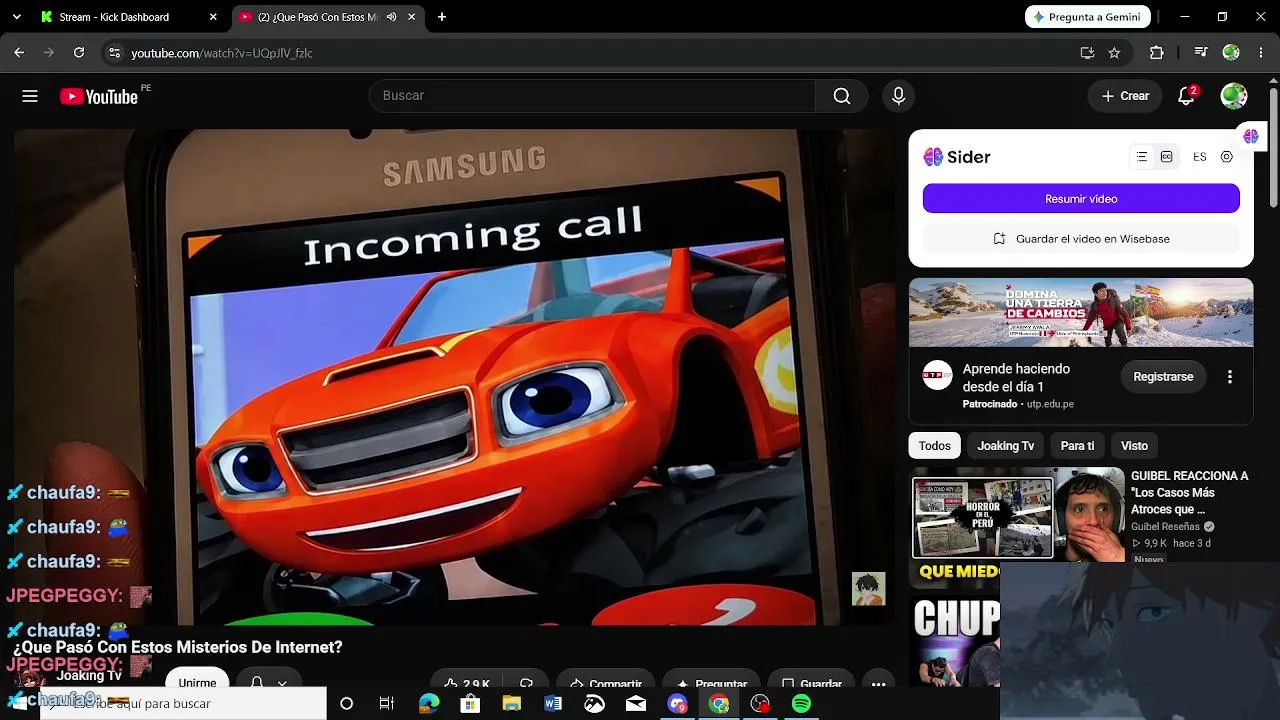This screenshot has height=720, width=1280.
Task: Open the Mail app from the taskbar
Action: 636,704
